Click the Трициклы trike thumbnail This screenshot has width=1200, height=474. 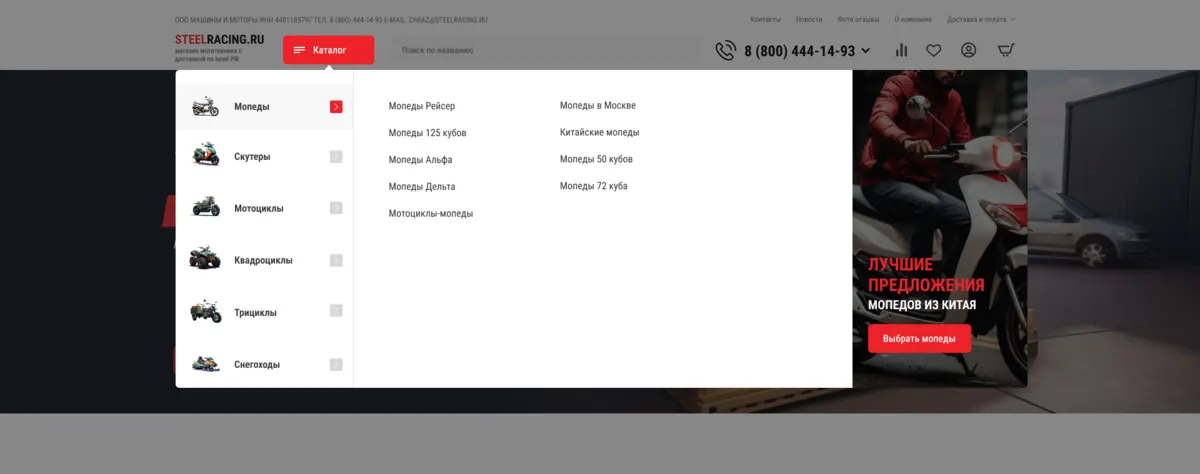tap(205, 311)
